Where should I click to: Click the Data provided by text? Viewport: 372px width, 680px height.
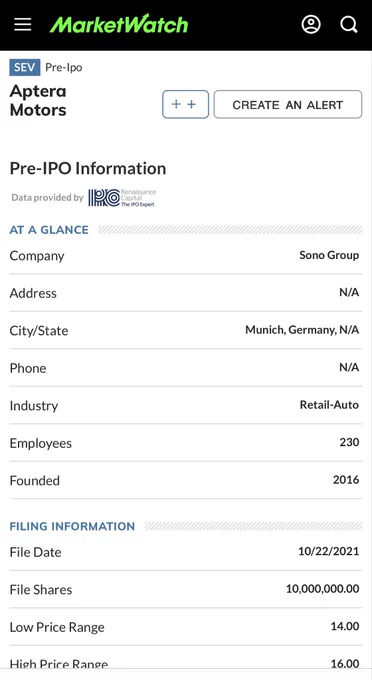point(48,198)
